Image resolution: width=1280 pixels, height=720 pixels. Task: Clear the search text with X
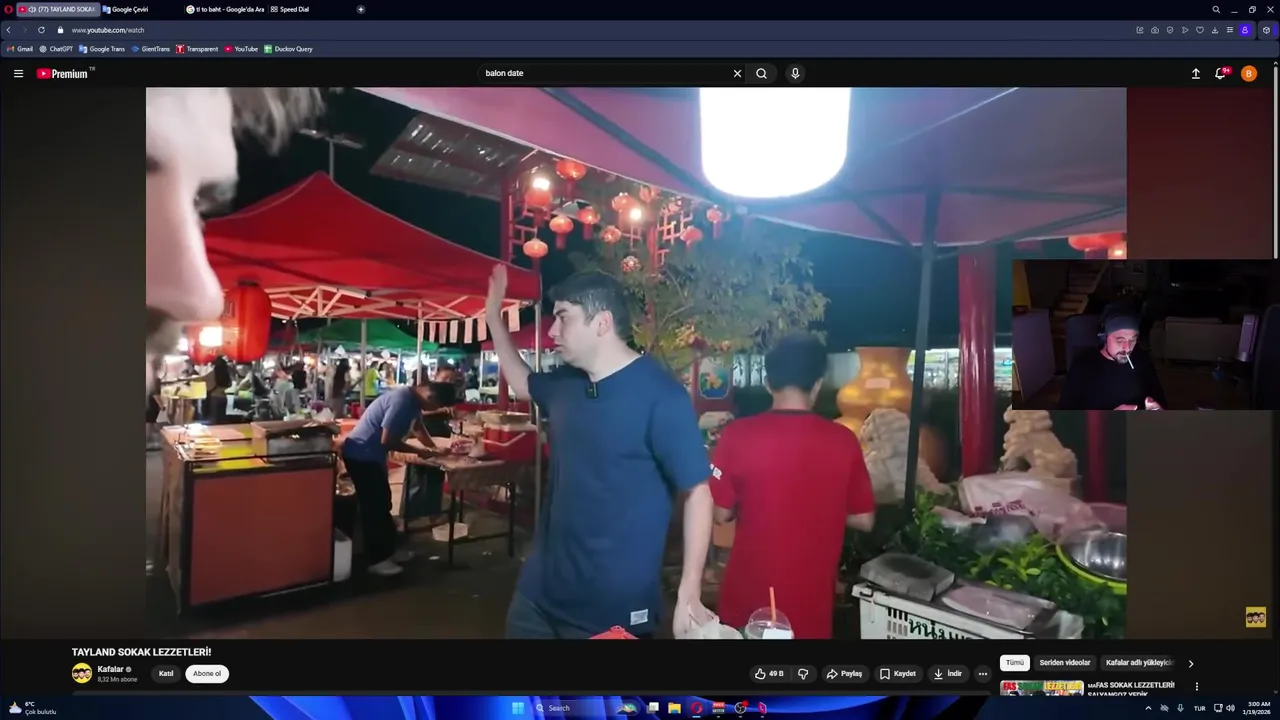pos(738,73)
